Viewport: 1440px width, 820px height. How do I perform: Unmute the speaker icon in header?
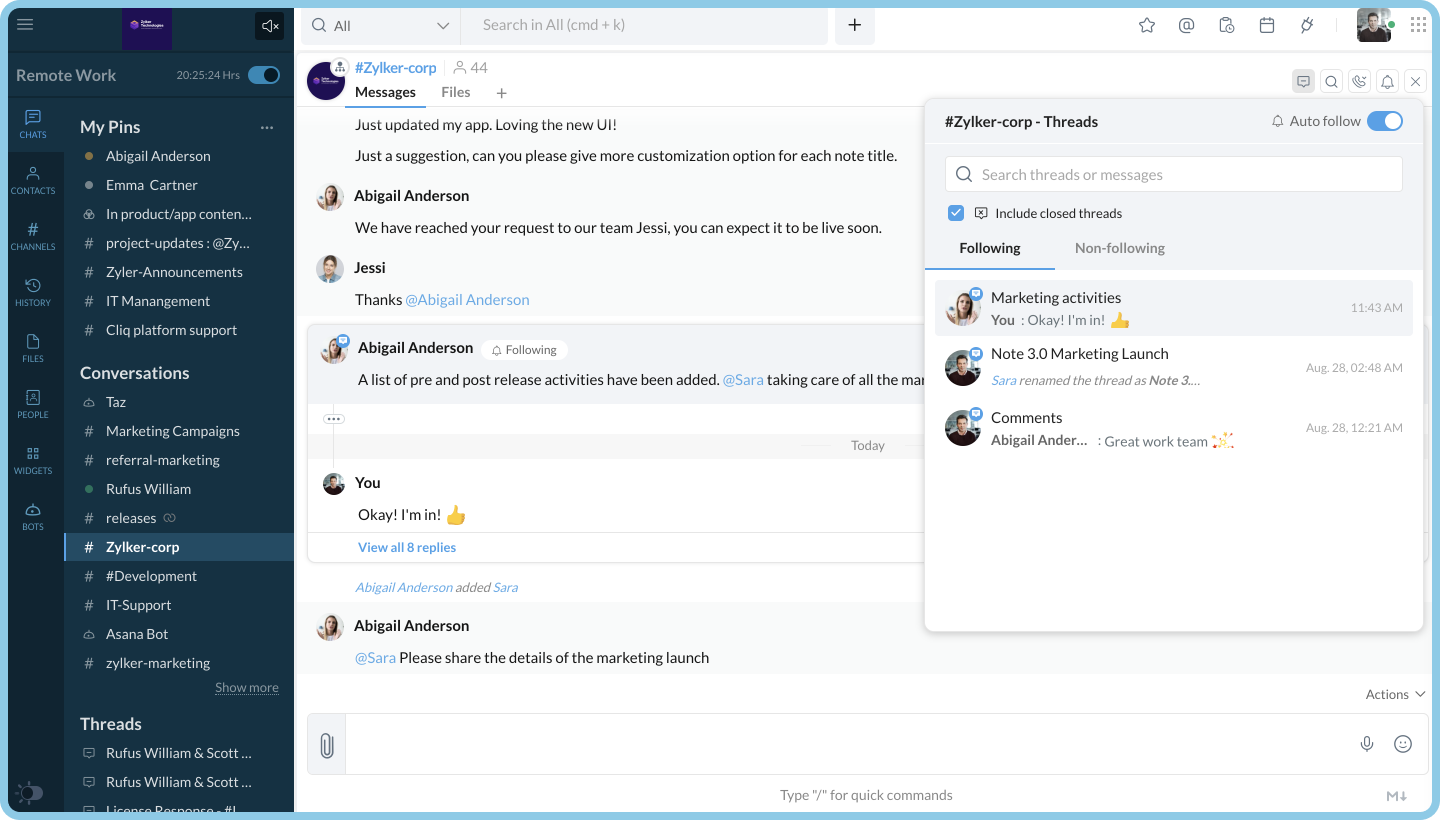(x=269, y=26)
